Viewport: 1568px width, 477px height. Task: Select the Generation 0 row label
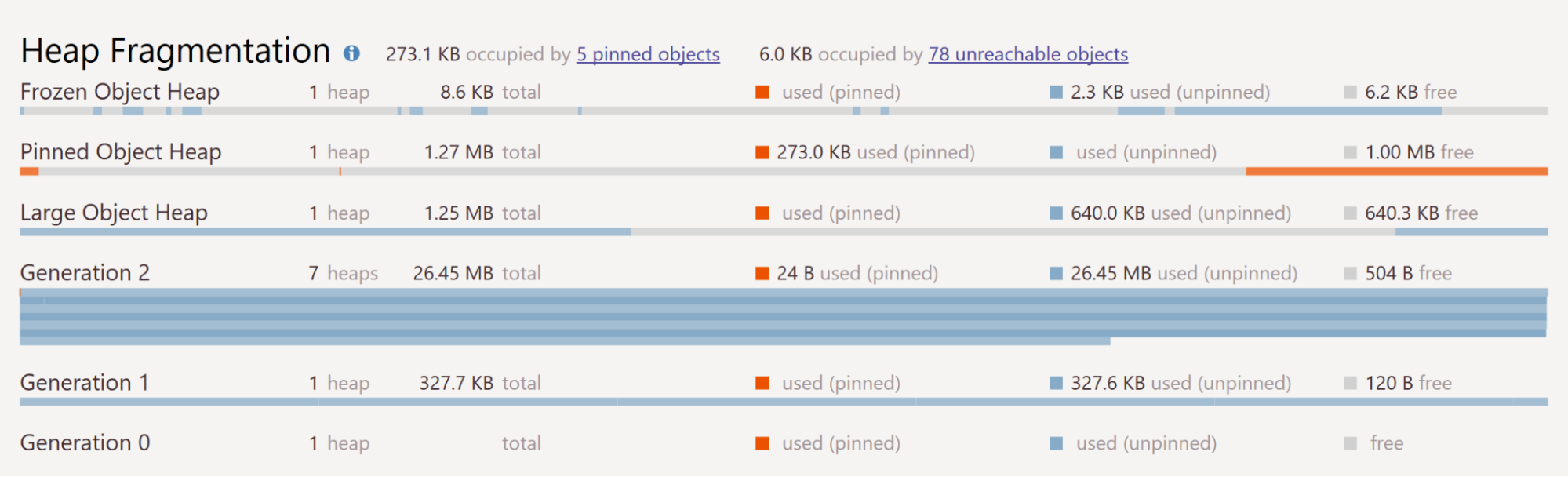[x=85, y=443]
